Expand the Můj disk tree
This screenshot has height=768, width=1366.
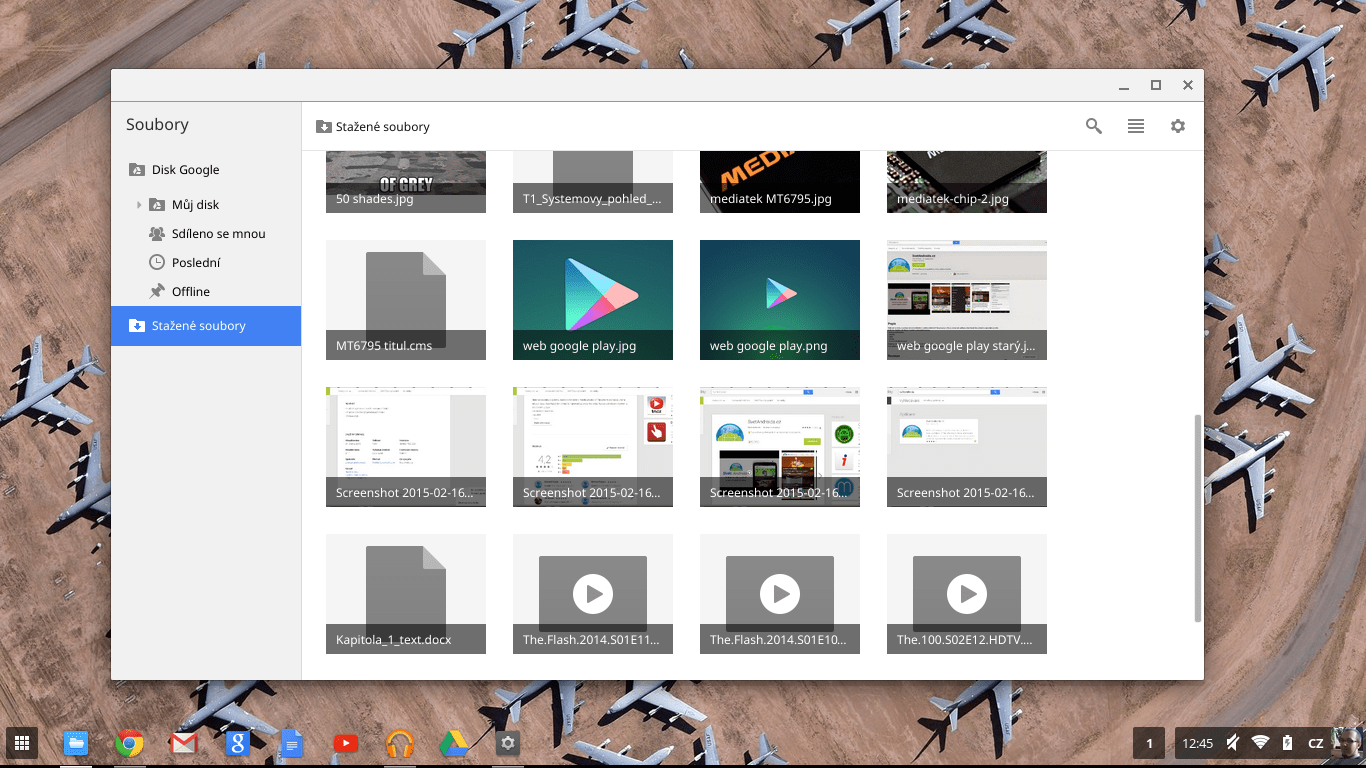[139, 205]
